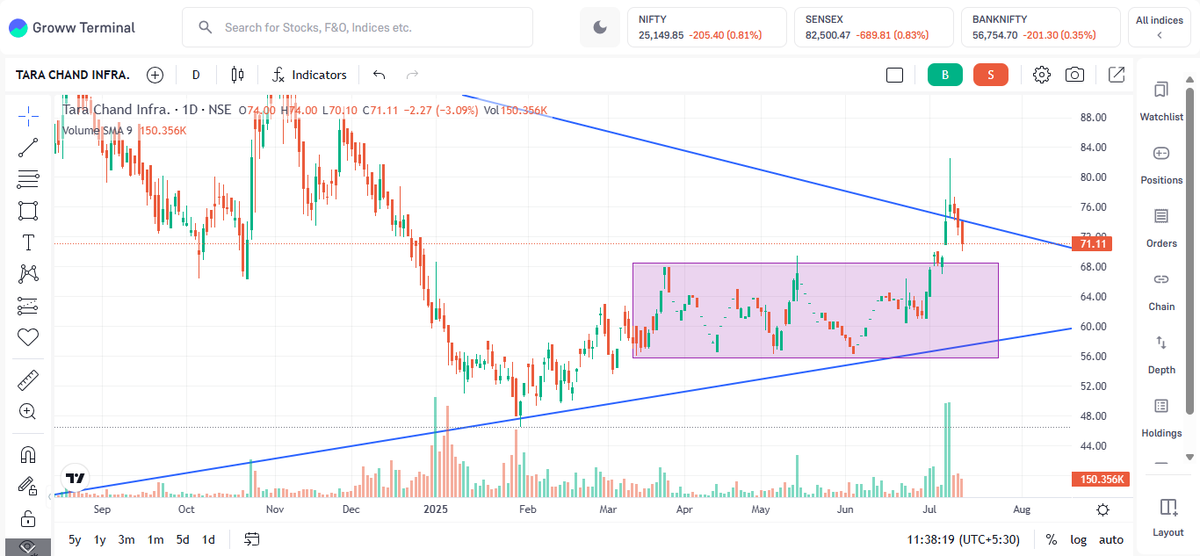Toggle lock all drawings padlock
1200x556 pixels.
tap(28, 518)
